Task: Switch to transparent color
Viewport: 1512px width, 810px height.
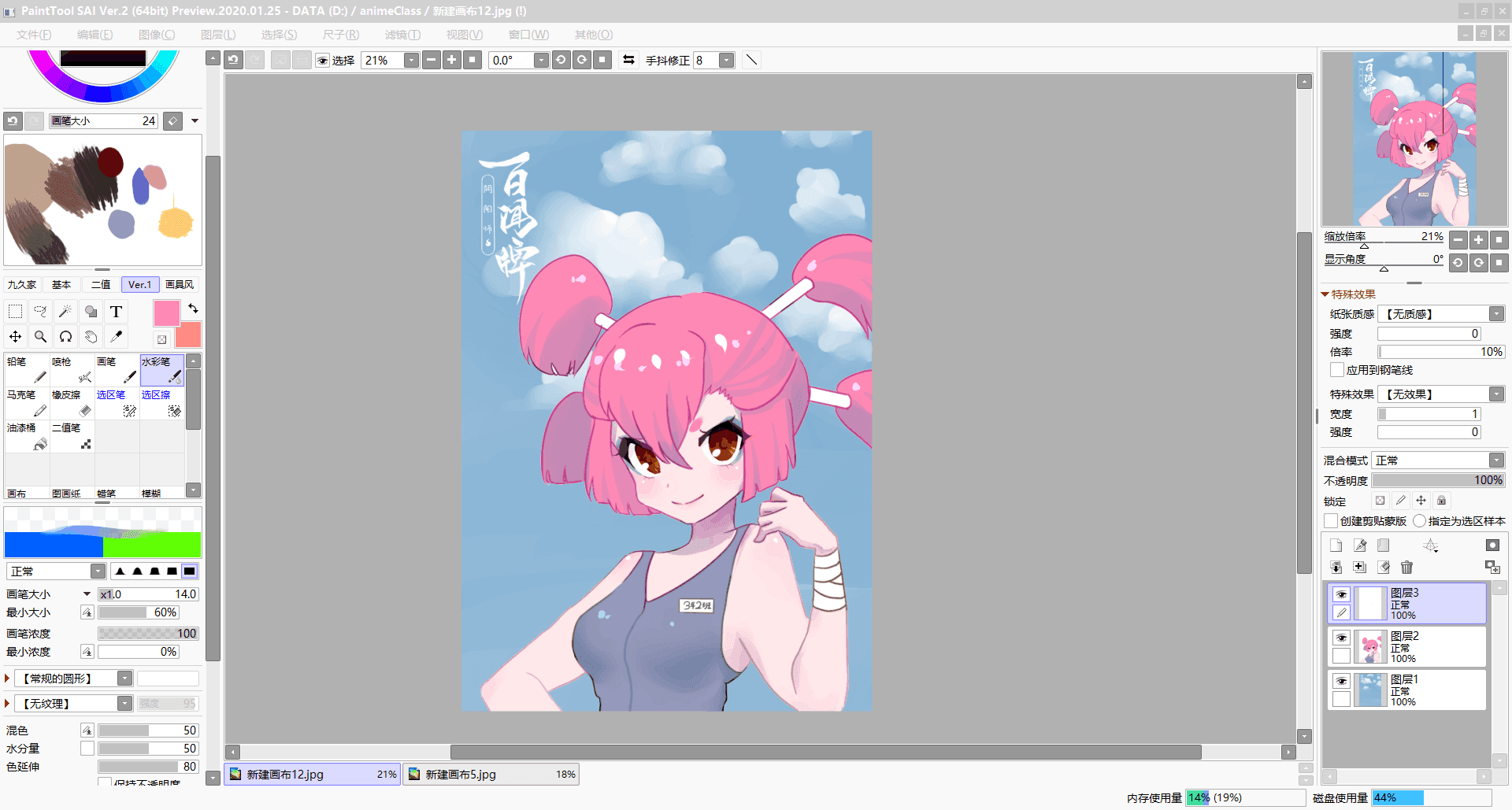Action: [x=161, y=339]
